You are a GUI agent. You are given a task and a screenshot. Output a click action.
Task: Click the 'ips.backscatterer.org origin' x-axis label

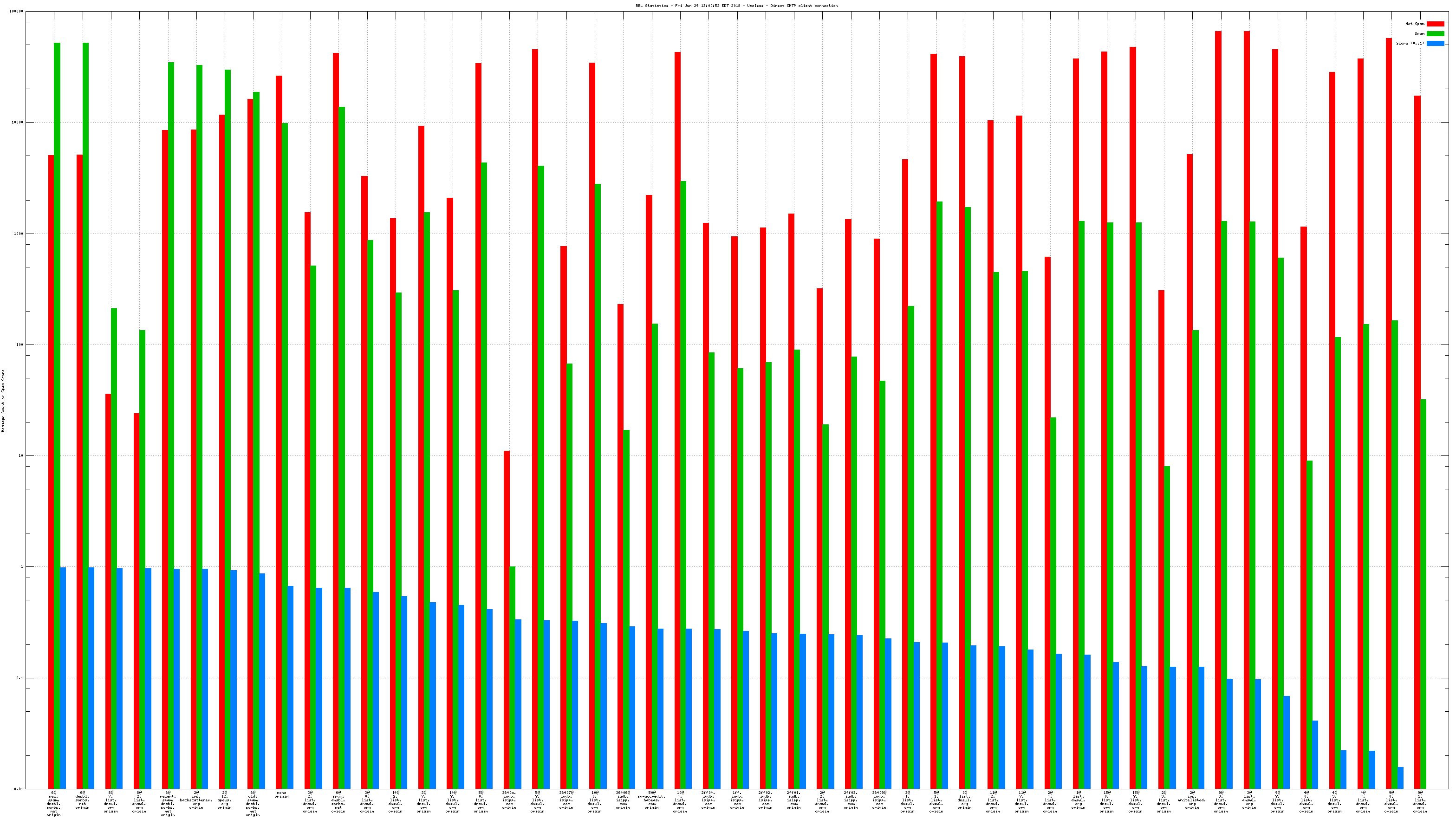point(196,800)
